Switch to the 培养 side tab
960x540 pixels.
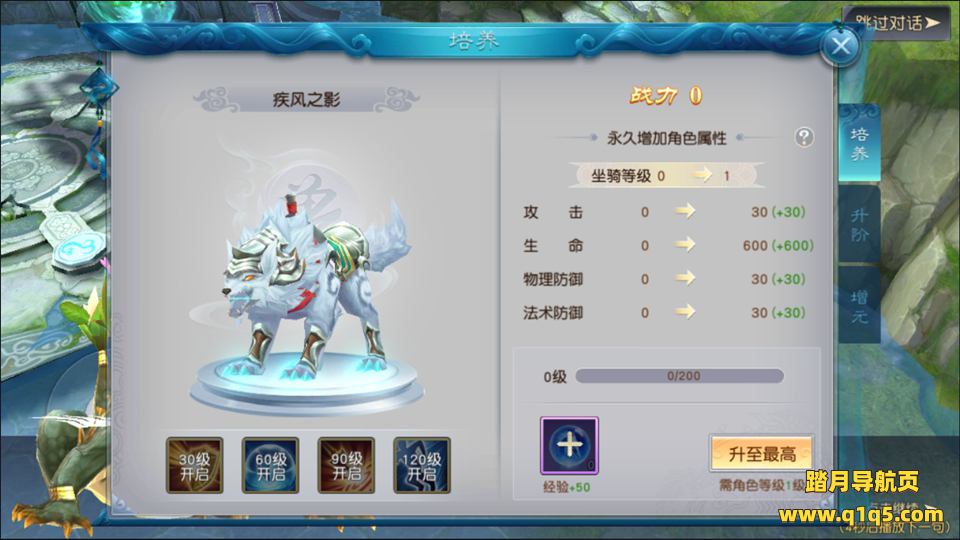pyautogui.click(x=859, y=143)
